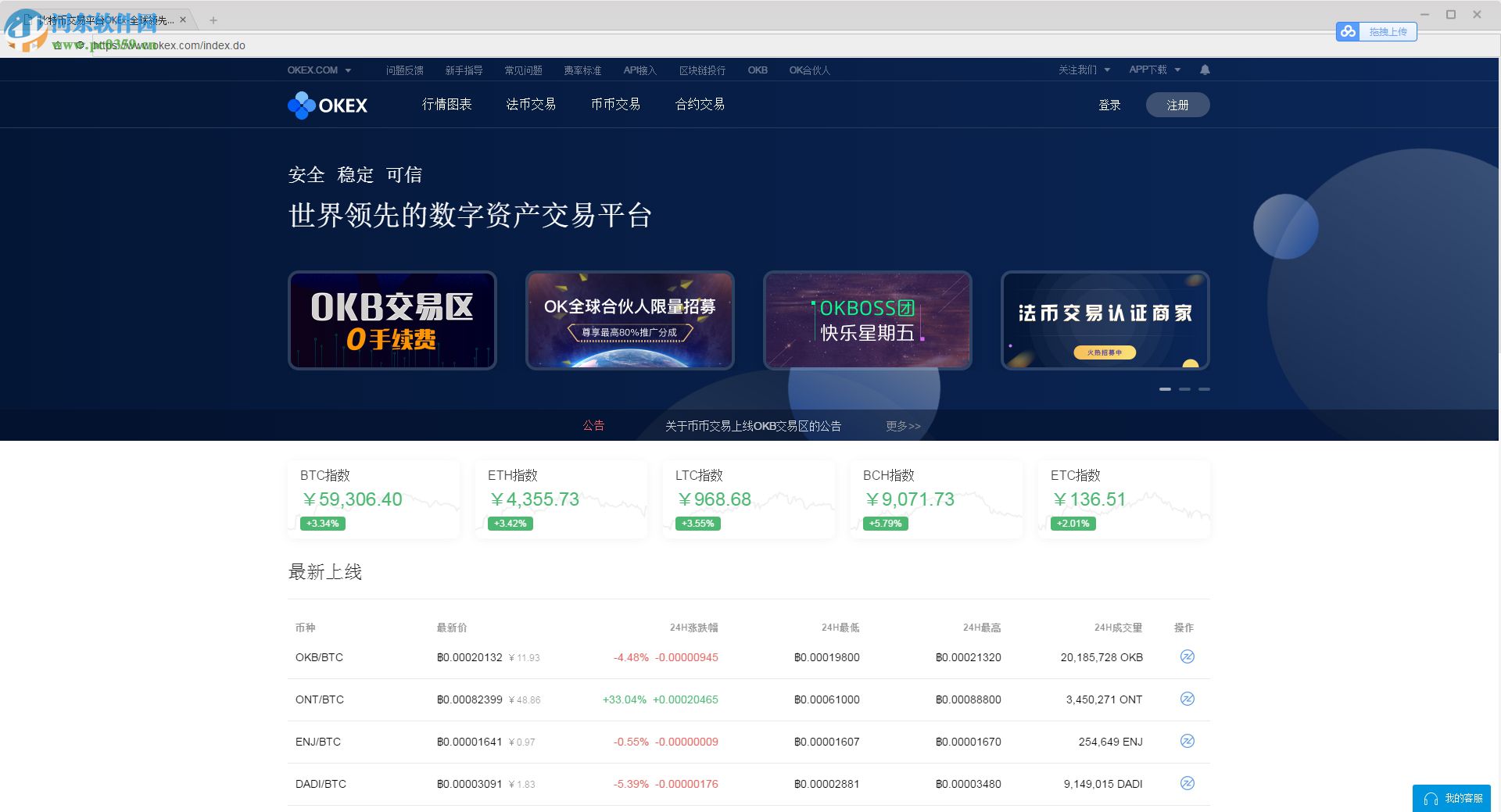Select the second carousel indicator
Image resolution: width=1501 pixels, height=812 pixels.
pyautogui.click(x=1184, y=388)
